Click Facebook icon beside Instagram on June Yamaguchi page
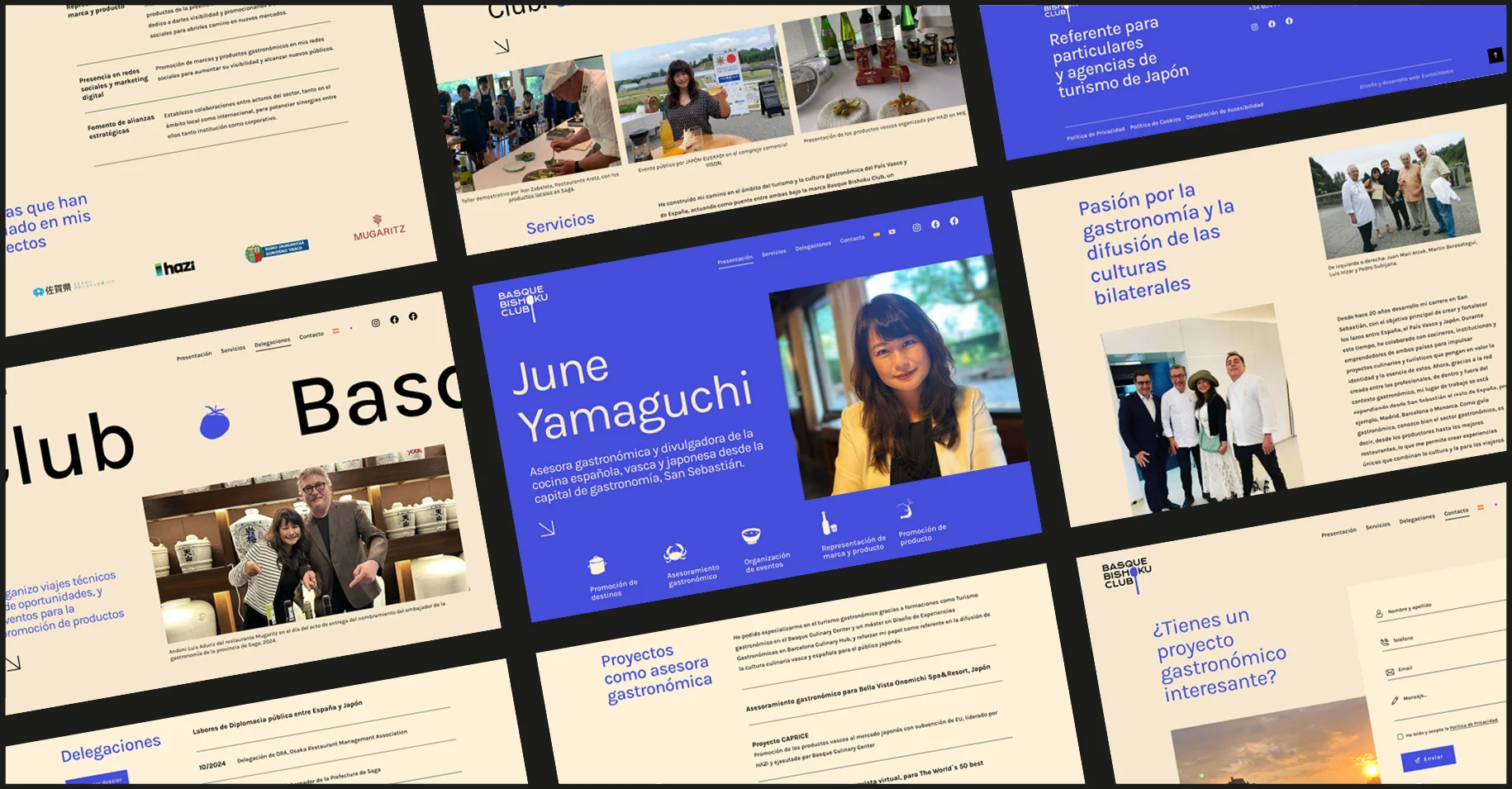Viewport: 1512px width, 789px height. (935, 225)
